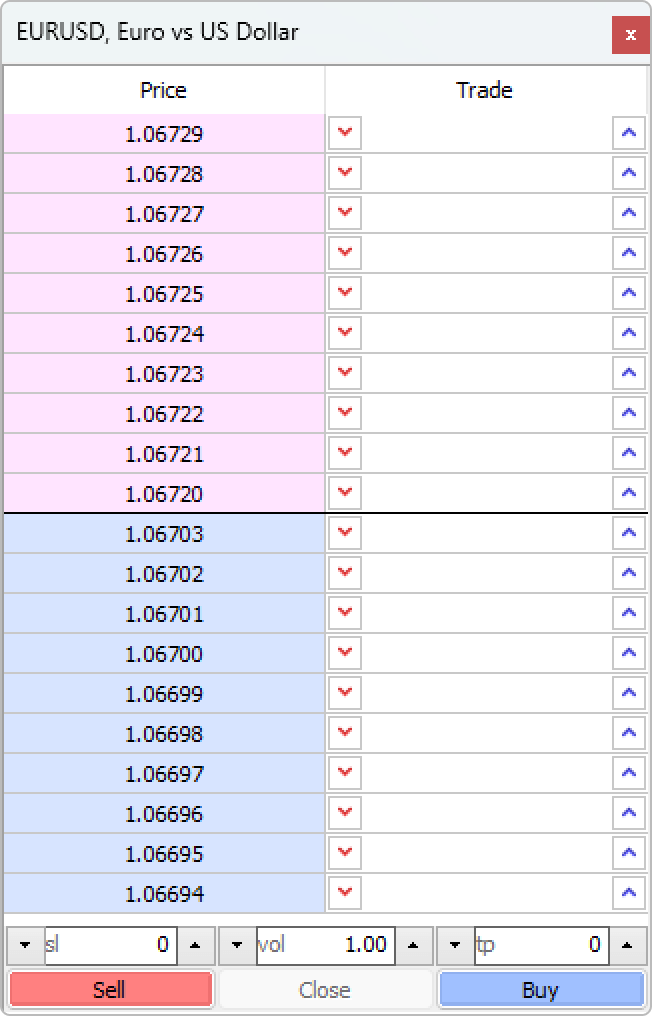Click red sell arrow at price 1.06729
Screen dimensions: 652x1016
(x=345, y=133)
